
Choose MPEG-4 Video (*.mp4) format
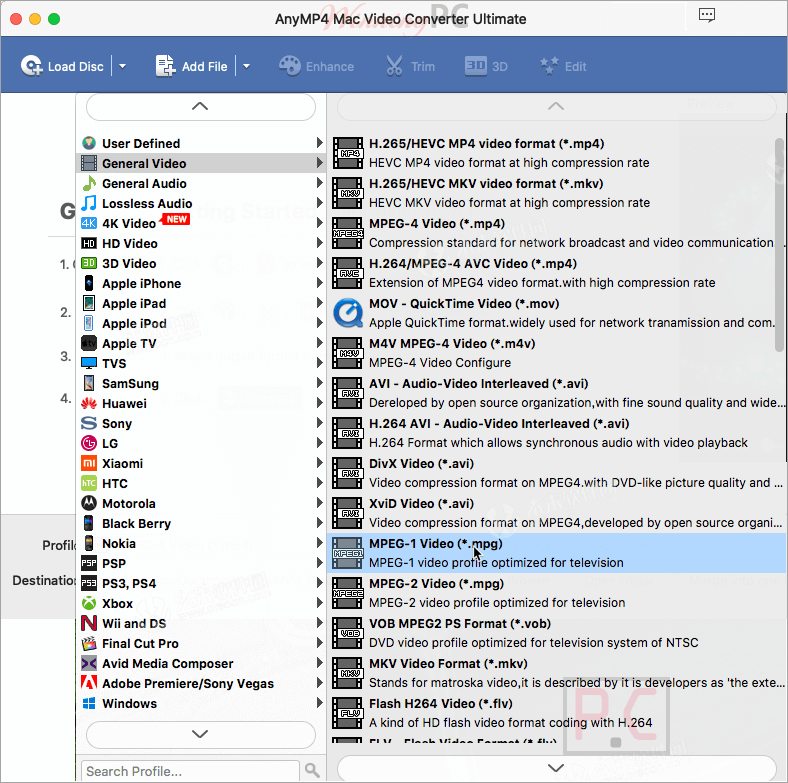click(x=555, y=233)
